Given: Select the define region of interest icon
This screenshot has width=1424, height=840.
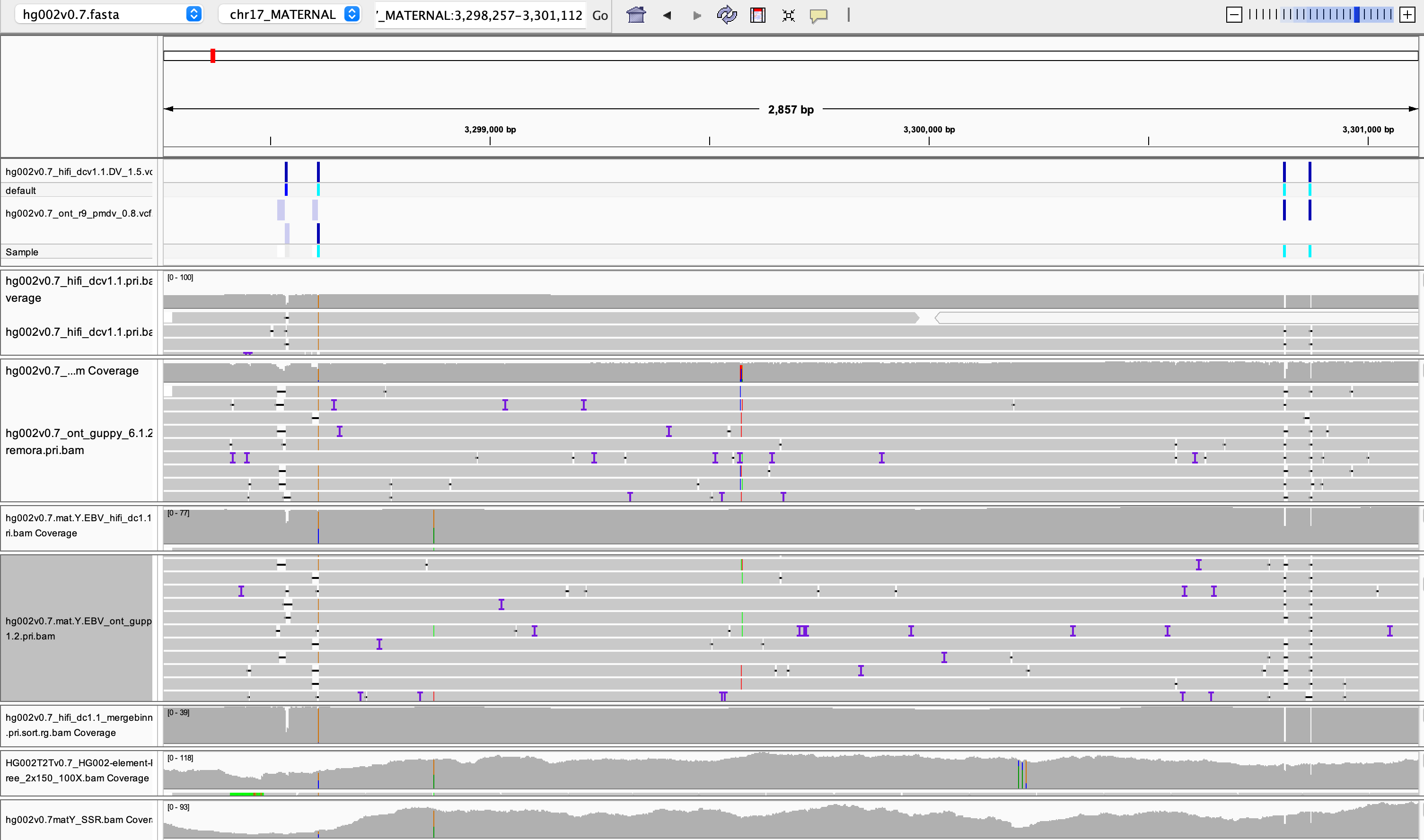Looking at the screenshot, I should (x=757, y=15).
